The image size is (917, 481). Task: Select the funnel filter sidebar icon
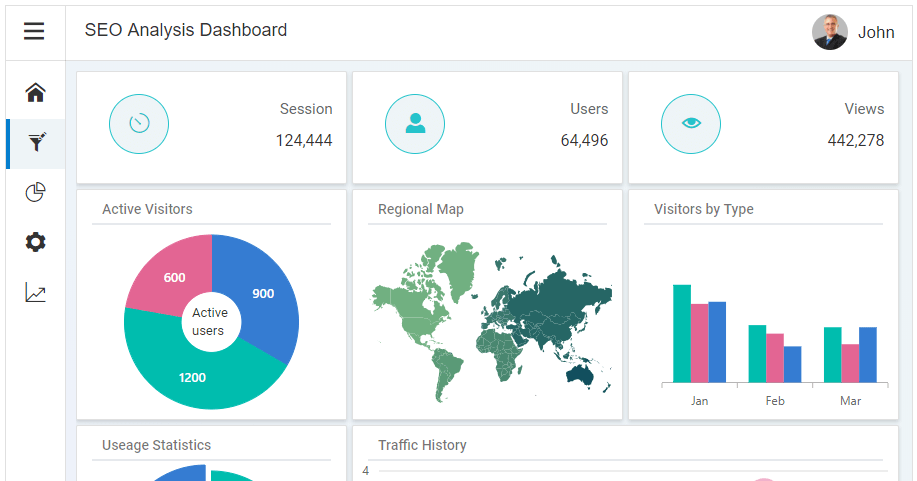[x=36, y=142]
